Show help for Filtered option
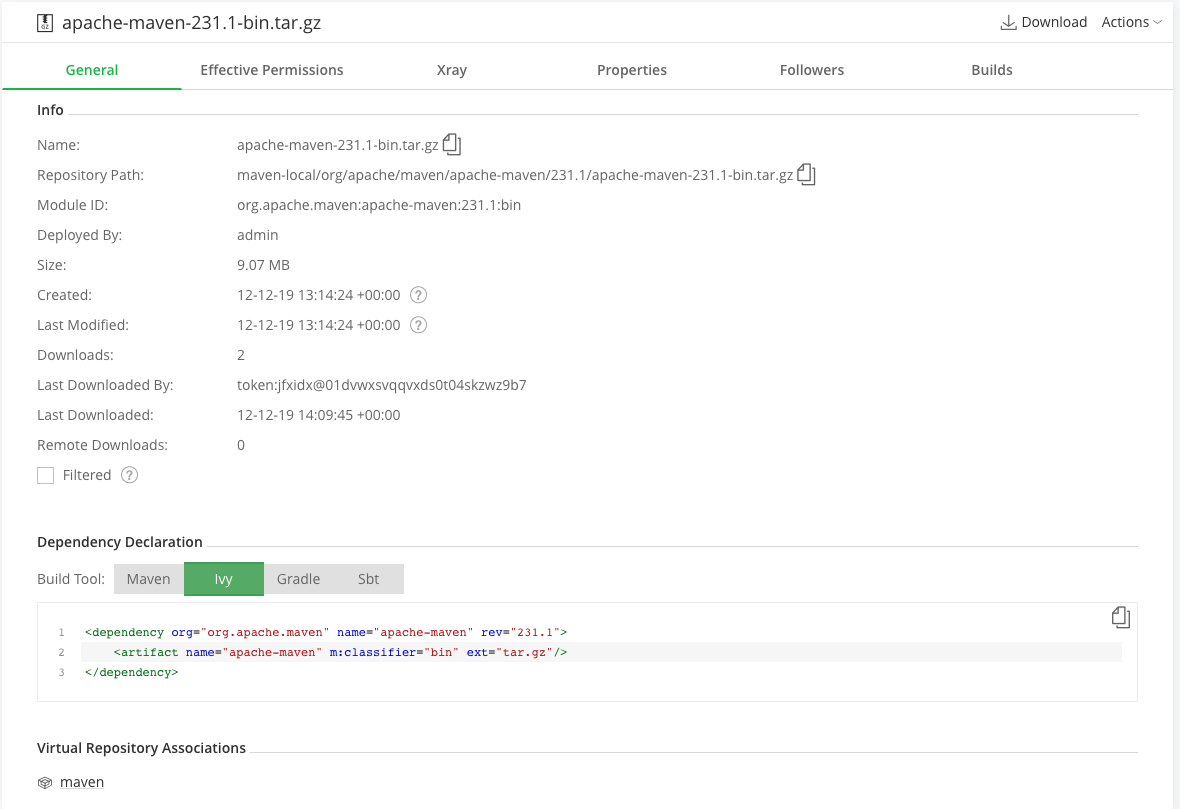This screenshot has width=1180, height=809. pyautogui.click(x=129, y=475)
